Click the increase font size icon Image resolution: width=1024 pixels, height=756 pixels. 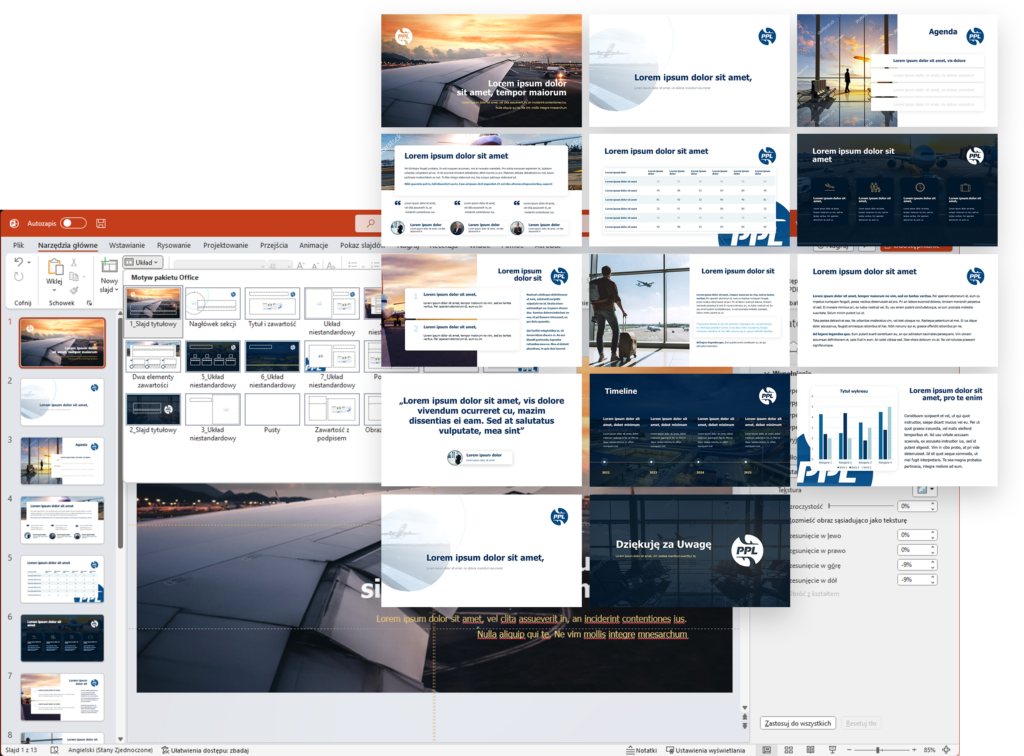pos(300,265)
